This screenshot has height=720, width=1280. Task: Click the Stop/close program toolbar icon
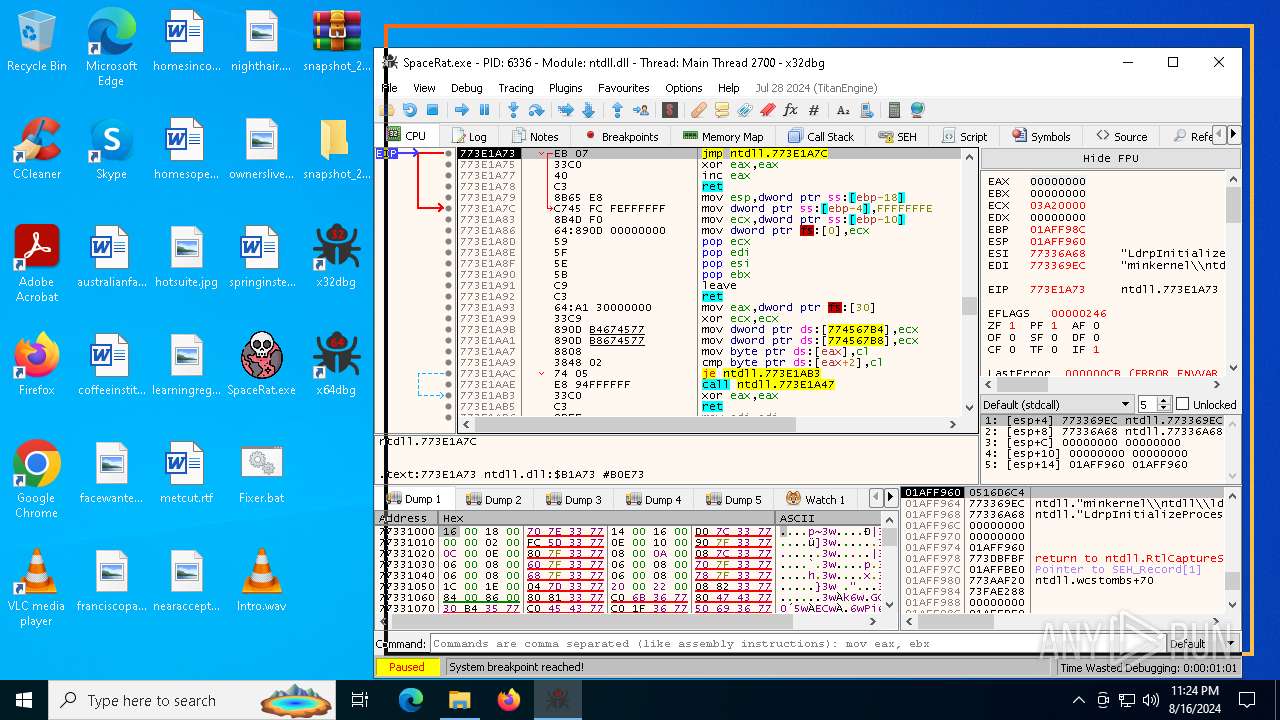point(432,110)
